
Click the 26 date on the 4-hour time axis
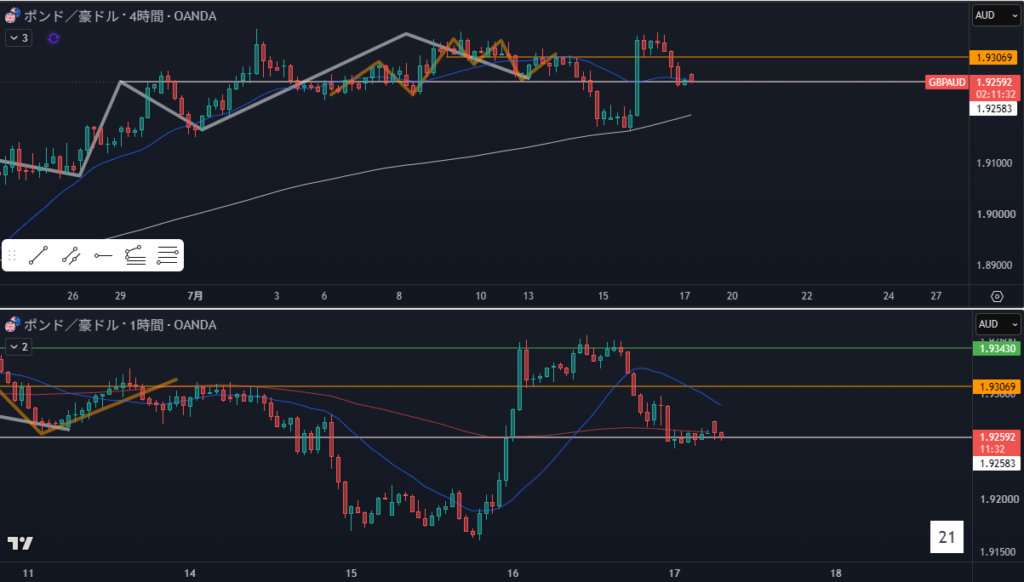[72, 296]
